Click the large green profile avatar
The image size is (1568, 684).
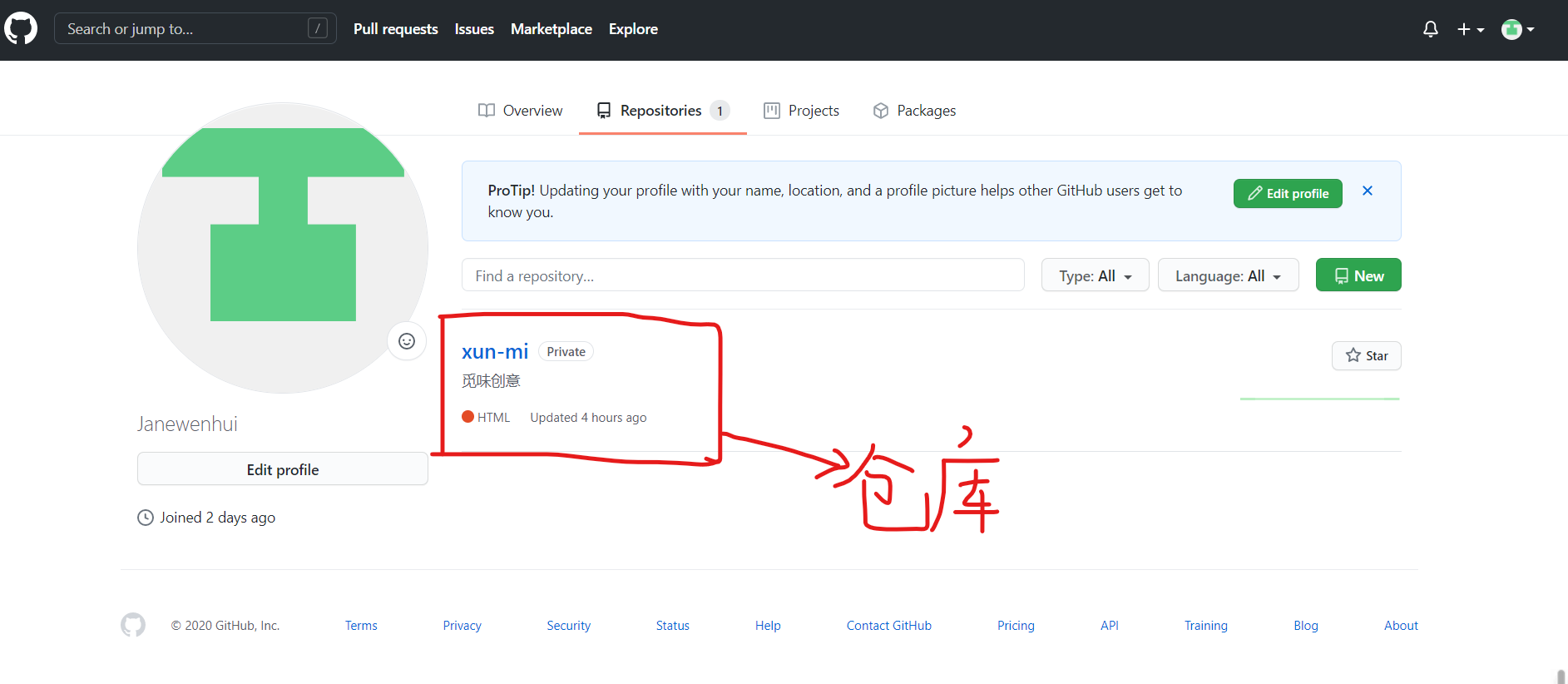click(x=283, y=248)
